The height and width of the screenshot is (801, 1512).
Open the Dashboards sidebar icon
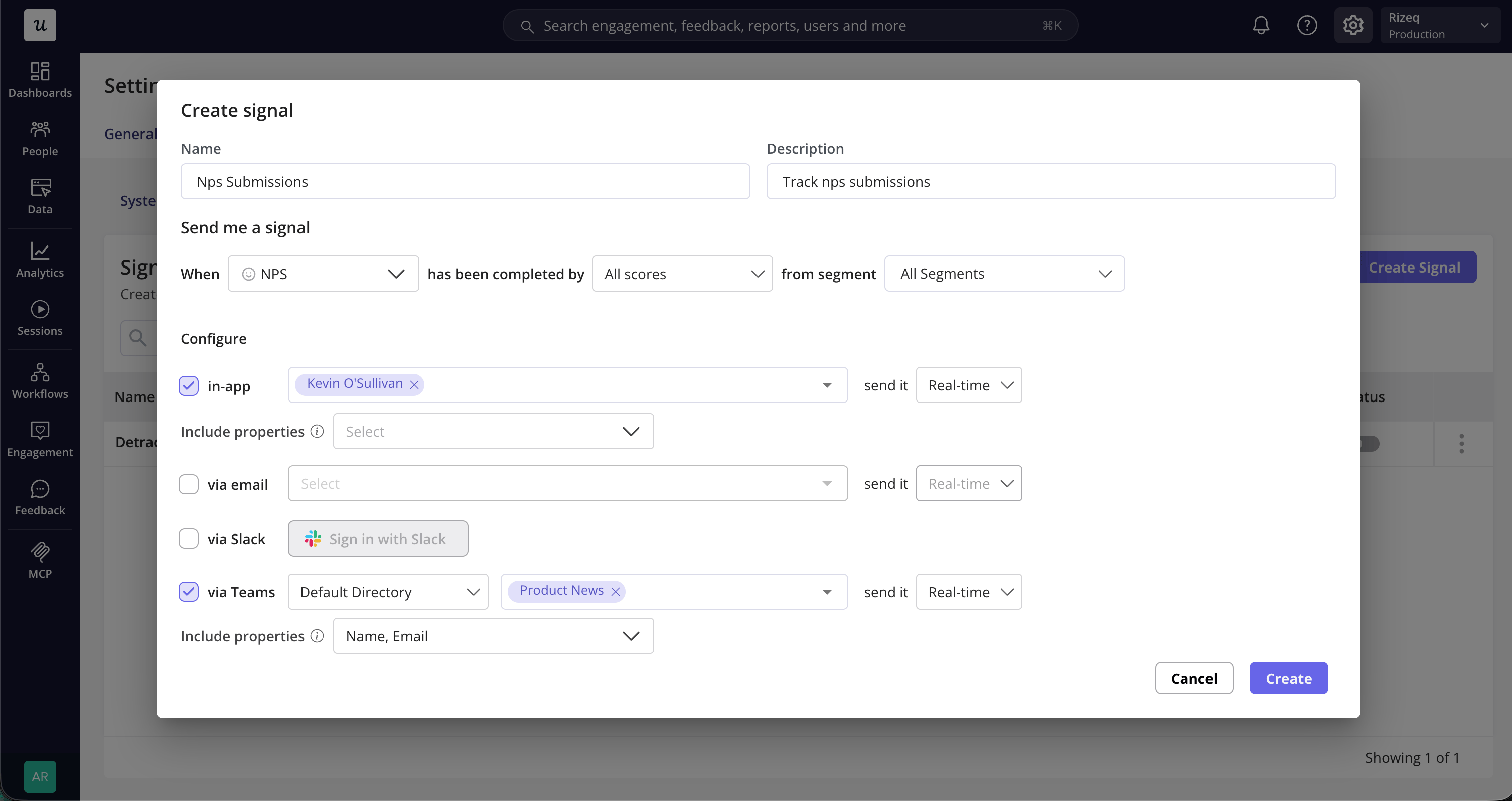[x=40, y=79]
